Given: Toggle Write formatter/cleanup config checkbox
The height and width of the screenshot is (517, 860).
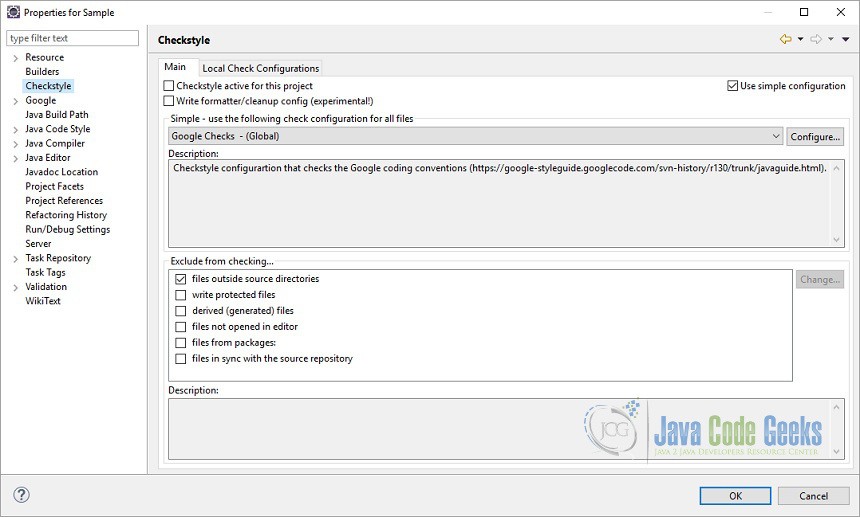Looking at the screenshot, I should coord(169,101).
